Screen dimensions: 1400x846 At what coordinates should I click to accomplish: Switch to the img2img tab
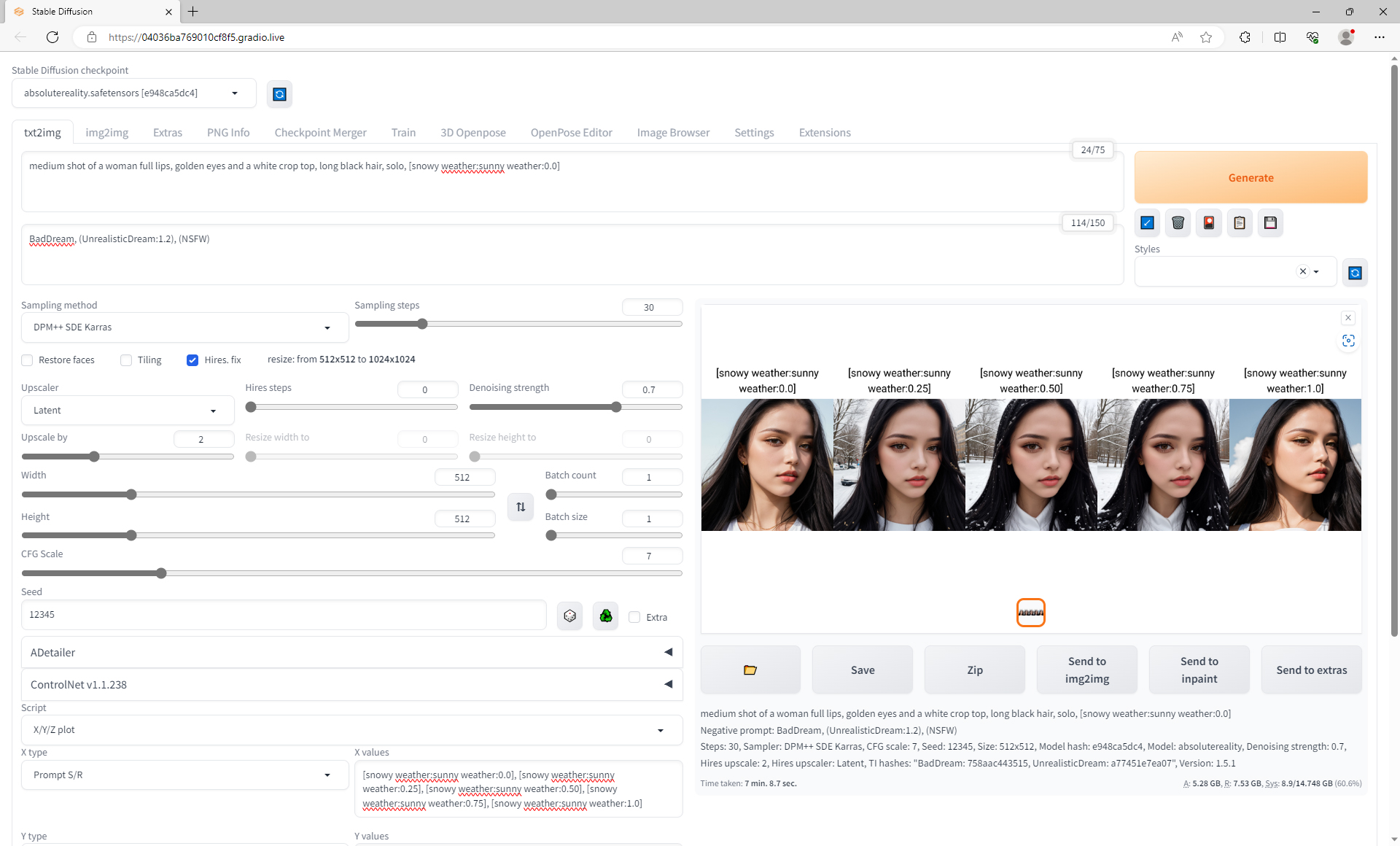click(x=106, y=133)
